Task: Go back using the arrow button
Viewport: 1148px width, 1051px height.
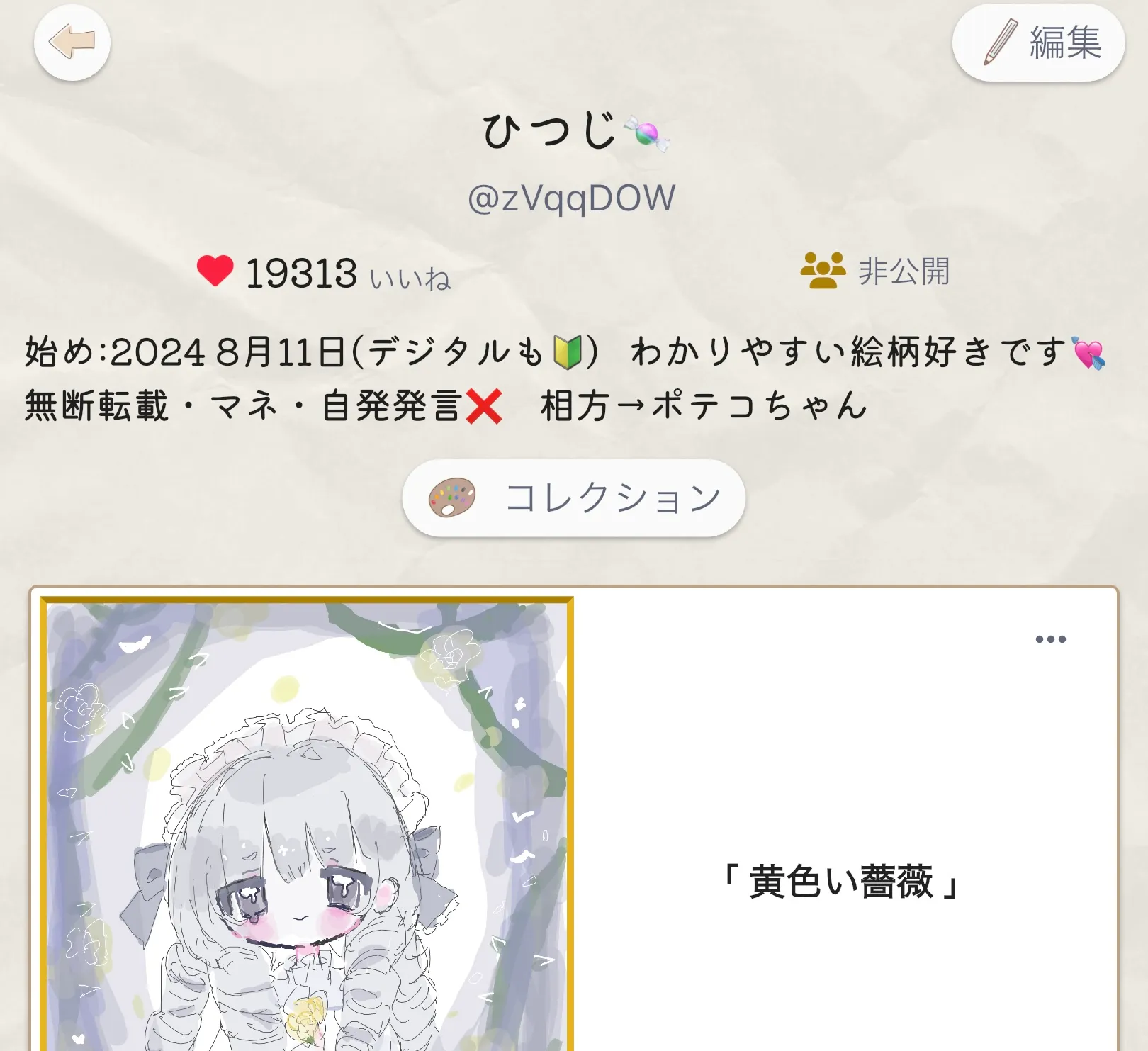Action: click(72, 43)
